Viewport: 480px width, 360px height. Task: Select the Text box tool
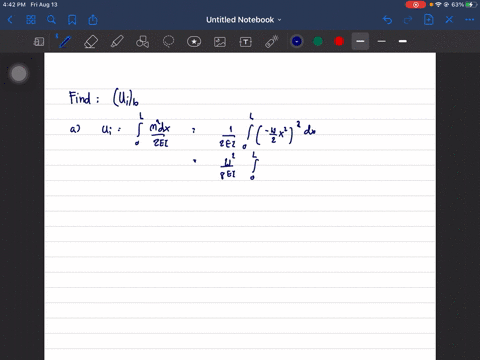pyautogui.click(x=246, y=42)
